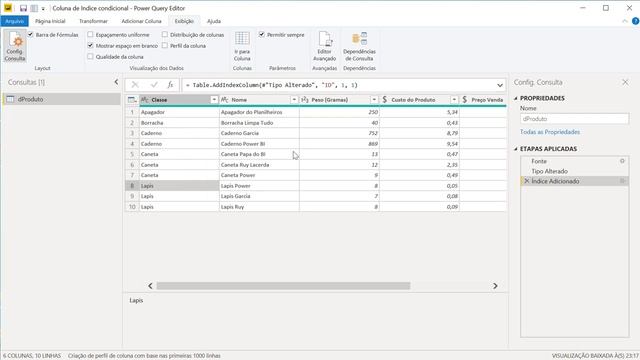Viewport: 640px width, 360px height.
Task: Open the Config. Consulta settings icon
Action: pyautogui.click(x=15, y=45)
